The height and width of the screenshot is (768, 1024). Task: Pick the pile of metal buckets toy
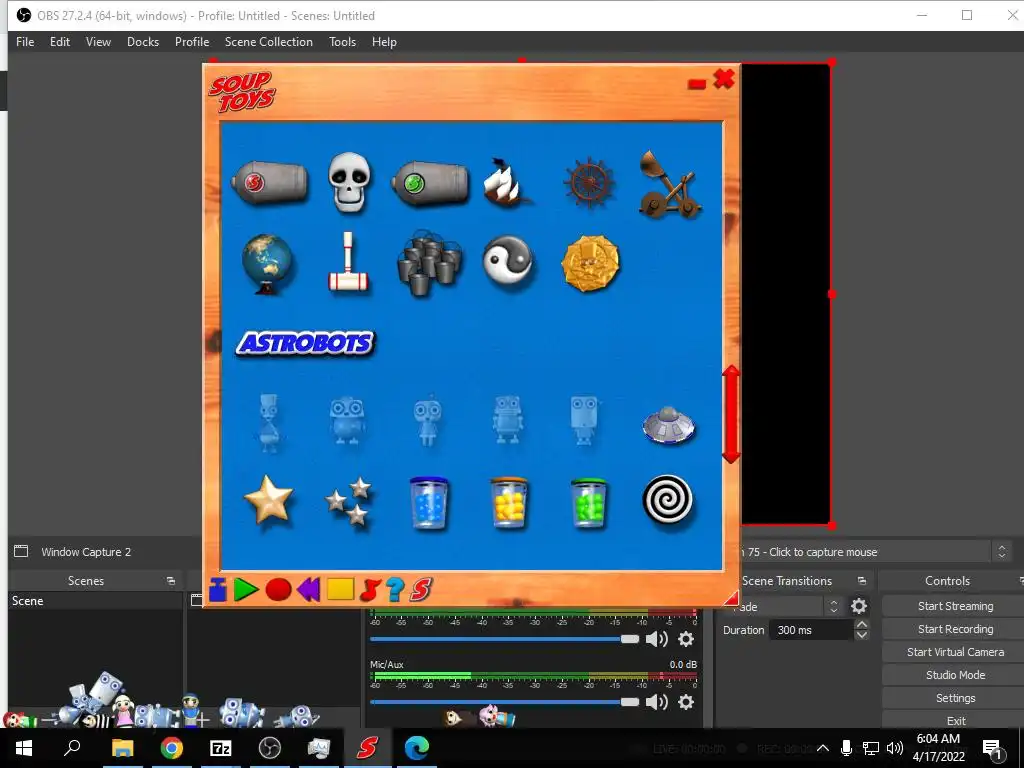coord(429,263)
